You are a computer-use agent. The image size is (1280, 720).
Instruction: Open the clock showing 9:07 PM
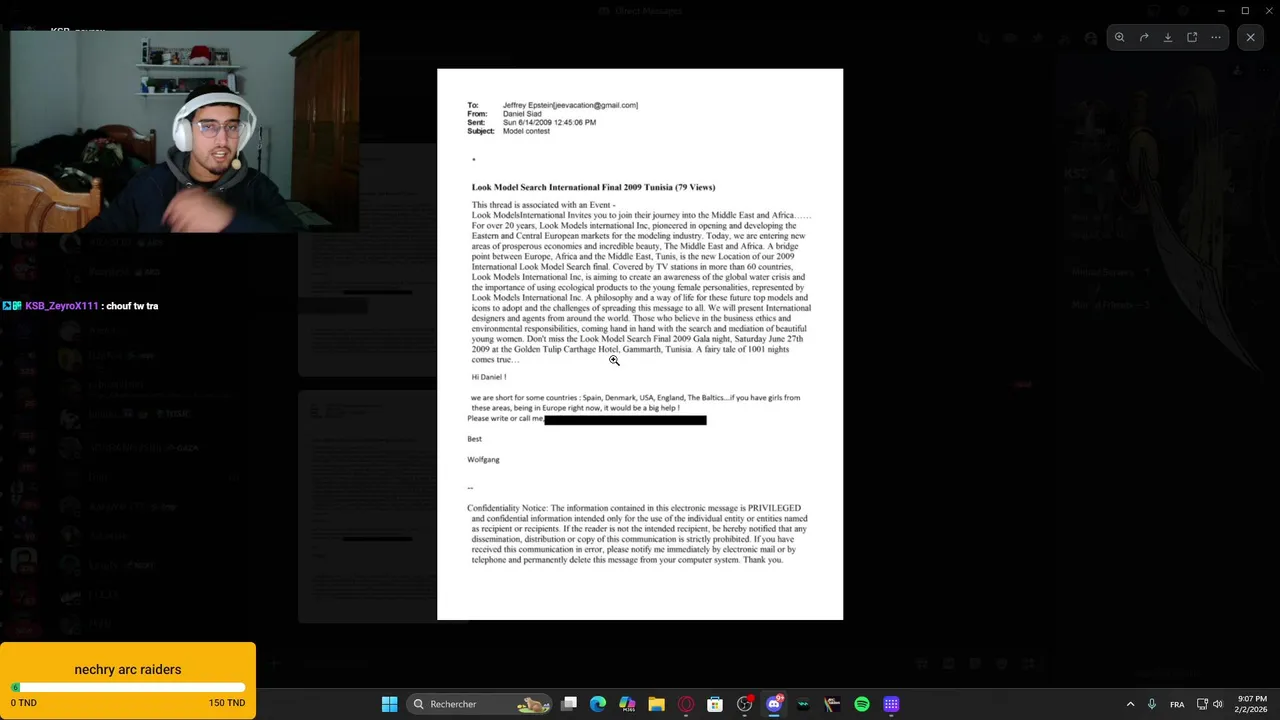tap(1252, 704)
